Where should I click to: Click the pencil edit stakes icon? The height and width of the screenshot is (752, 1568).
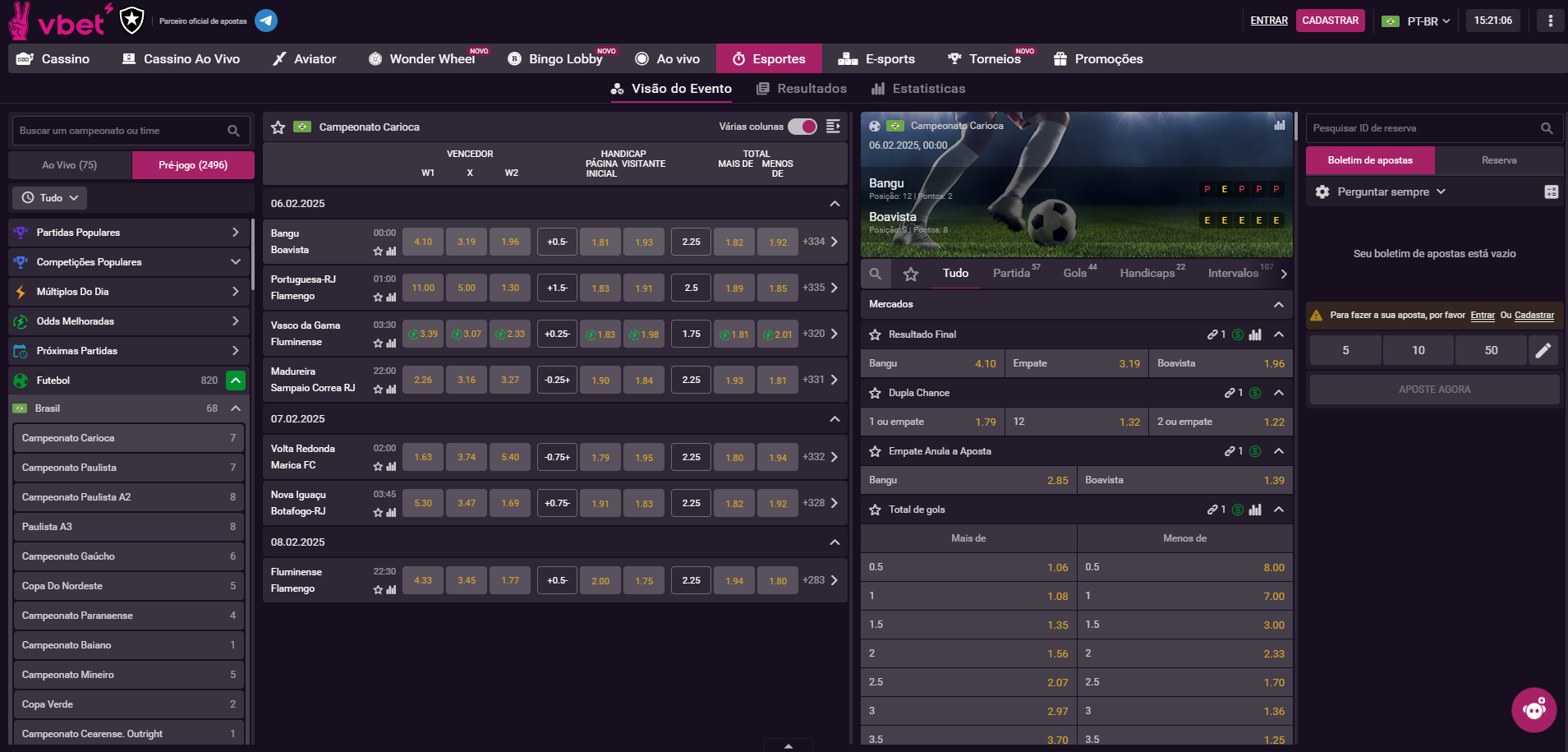coord(1543,350)
